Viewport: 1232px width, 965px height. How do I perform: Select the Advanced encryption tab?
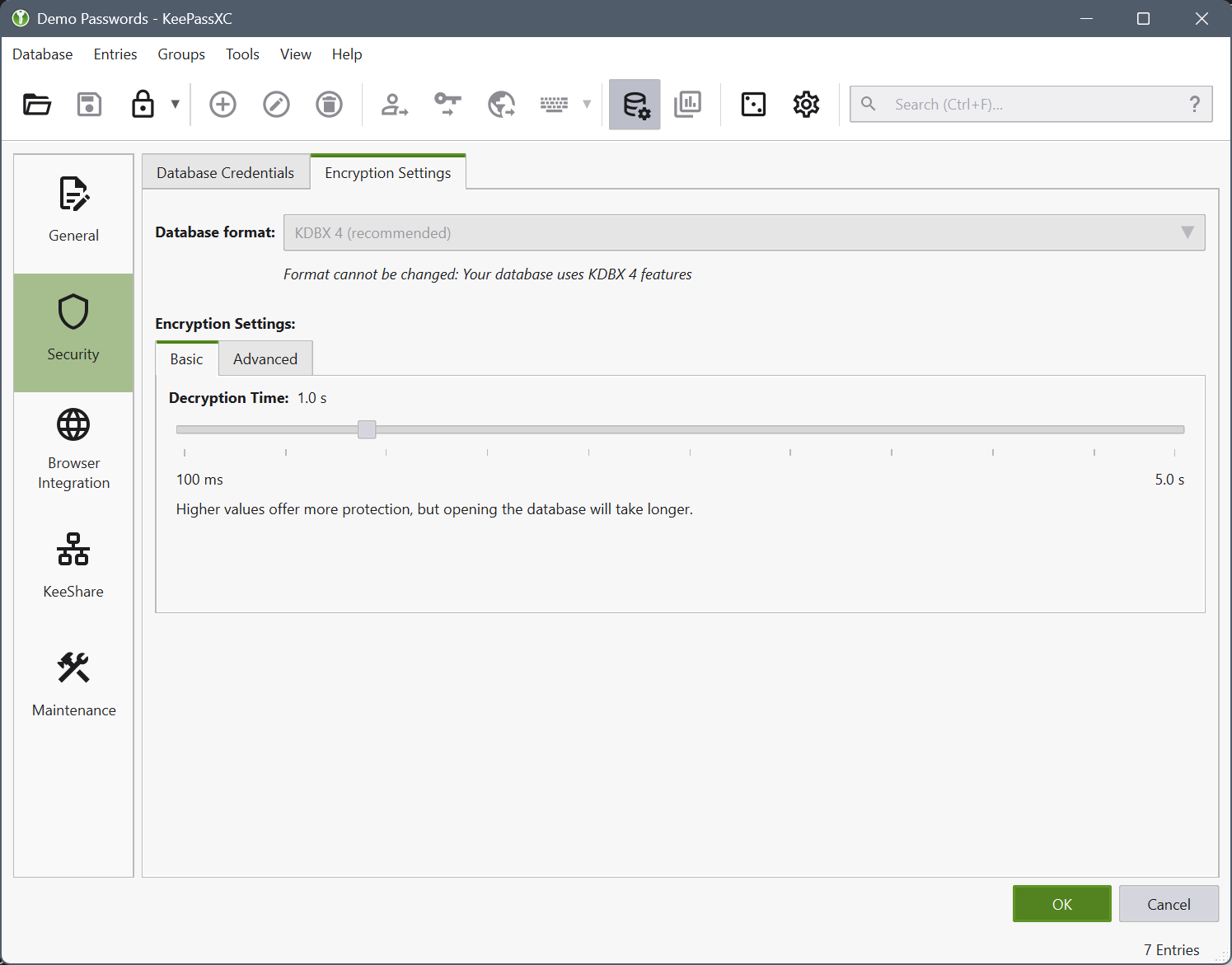pyautogui.click(x=265, y=359)
